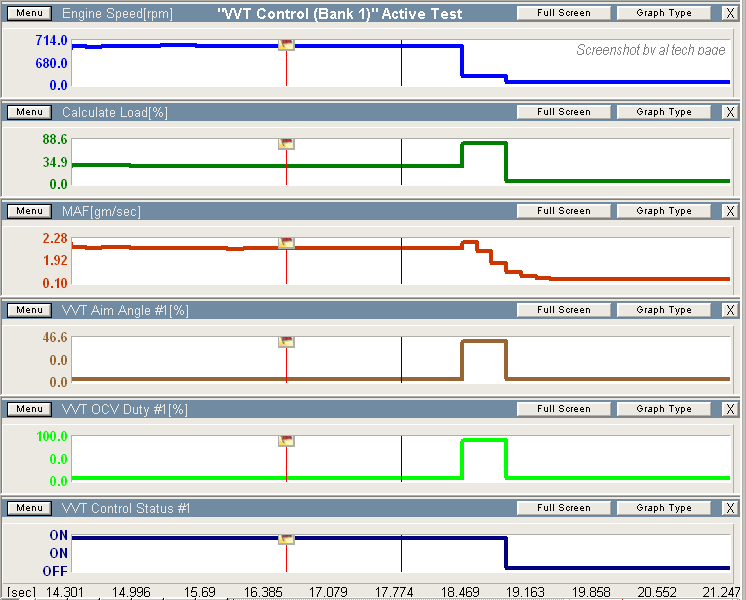Show MAF graph in Full Screen
746x600 pixels.
(564, 211)
